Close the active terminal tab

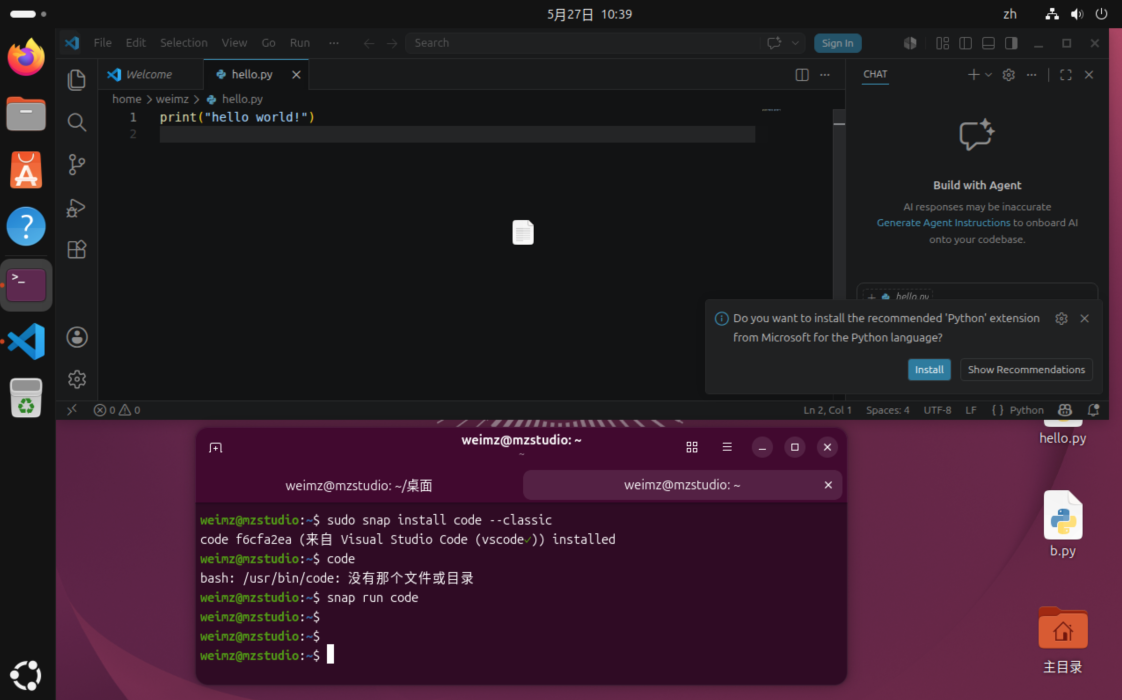point(828,485)
